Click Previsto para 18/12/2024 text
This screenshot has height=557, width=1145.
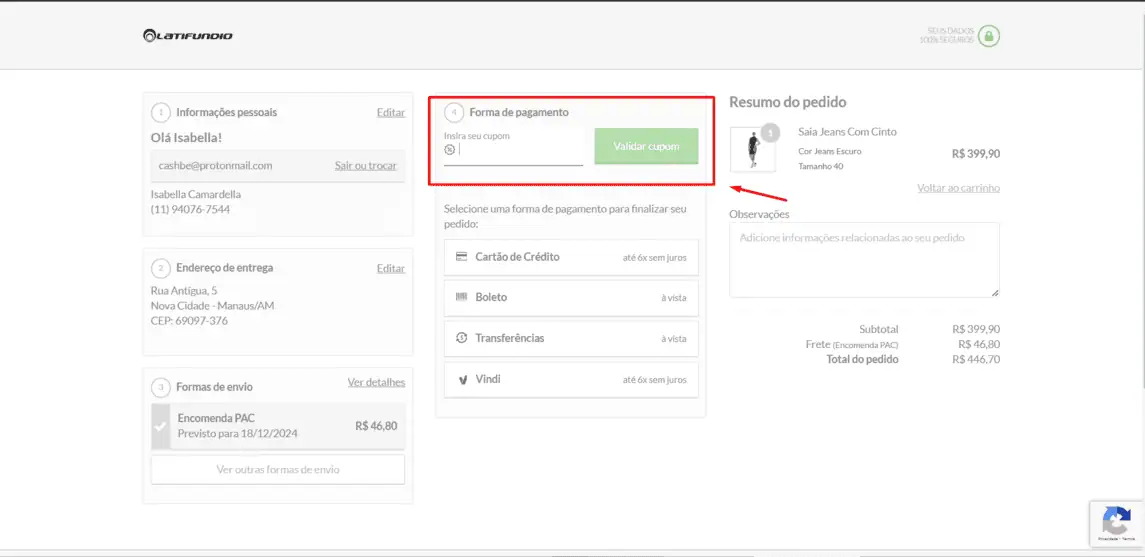[x=237, y=434]
